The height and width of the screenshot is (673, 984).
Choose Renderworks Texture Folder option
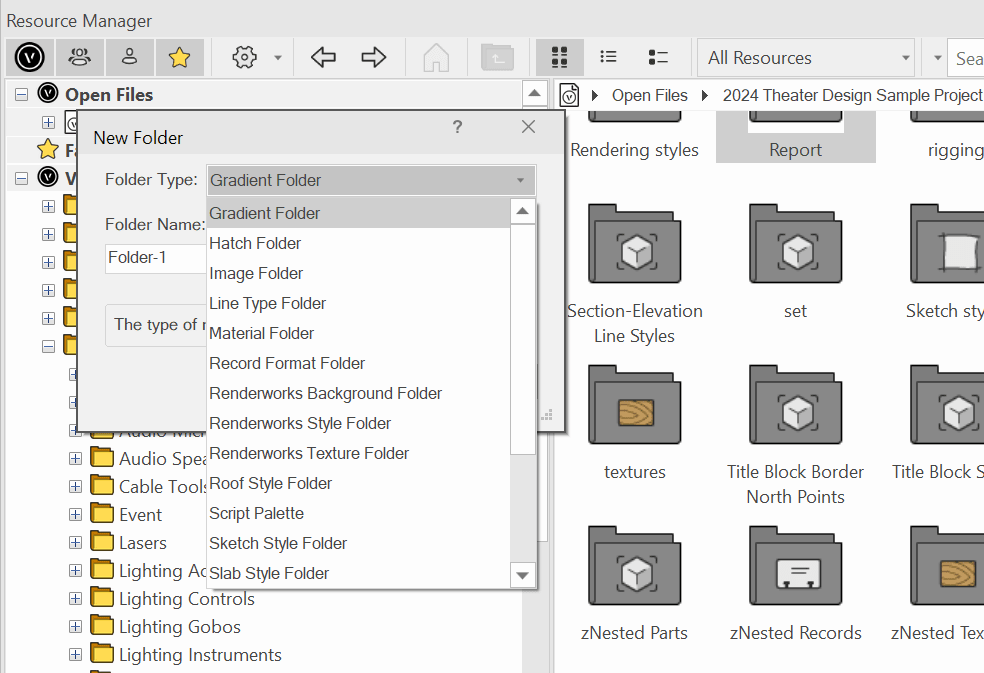click(358, 453)
